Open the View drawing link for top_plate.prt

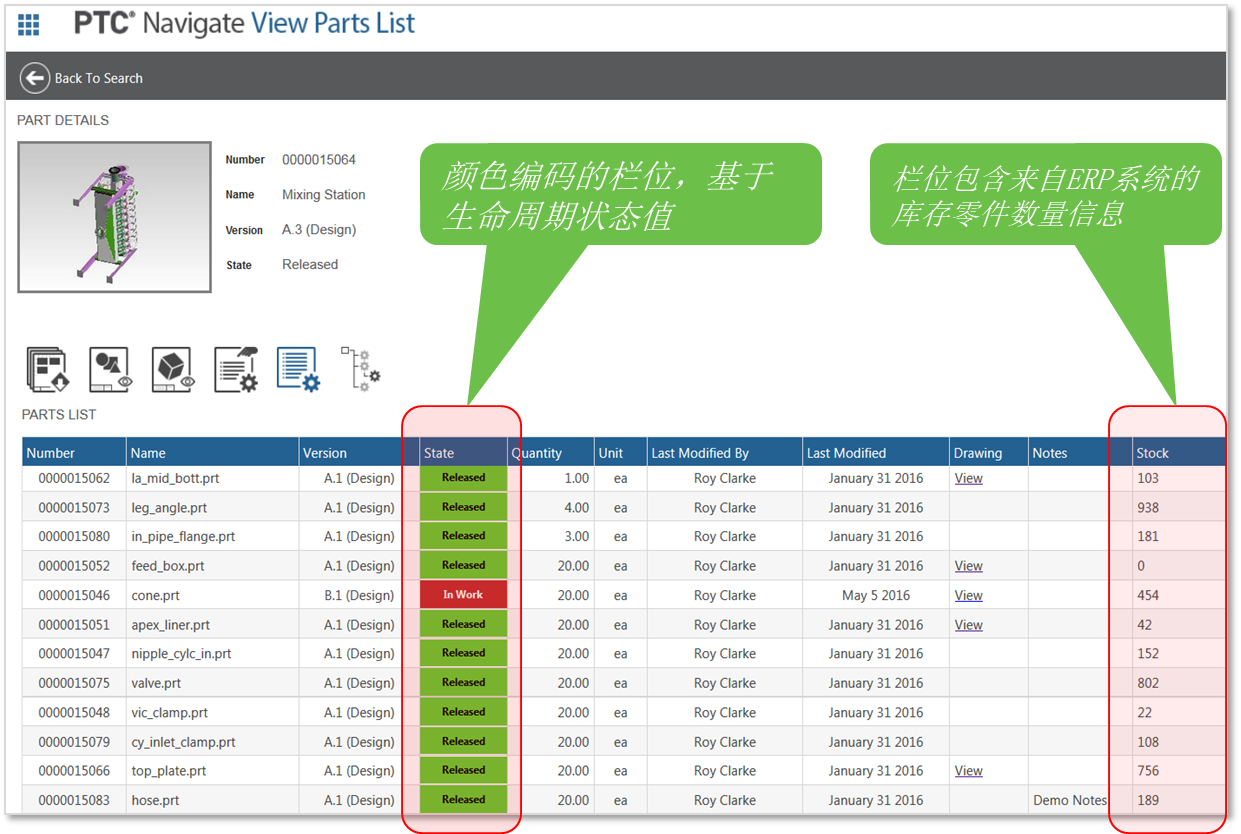968,771
